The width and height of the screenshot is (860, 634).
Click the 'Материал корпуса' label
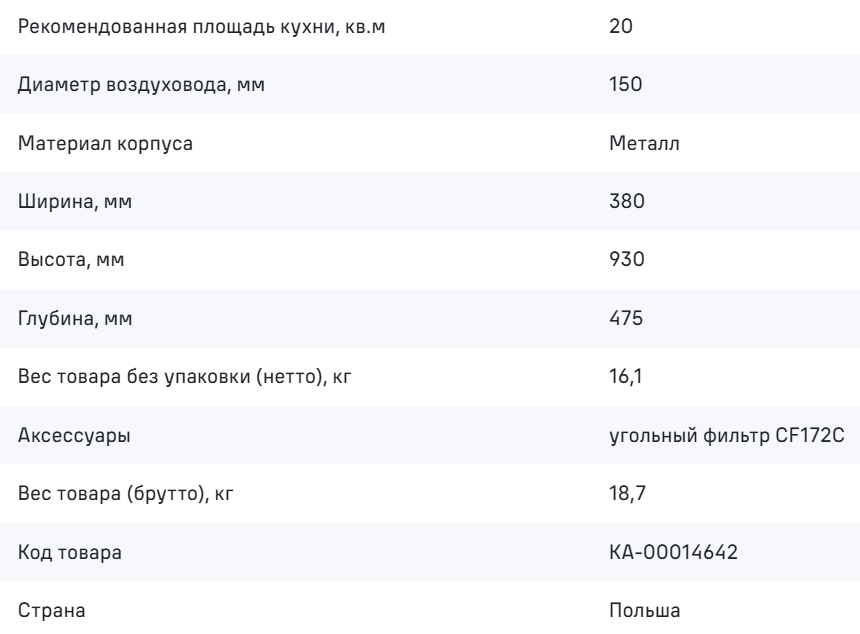105,143
